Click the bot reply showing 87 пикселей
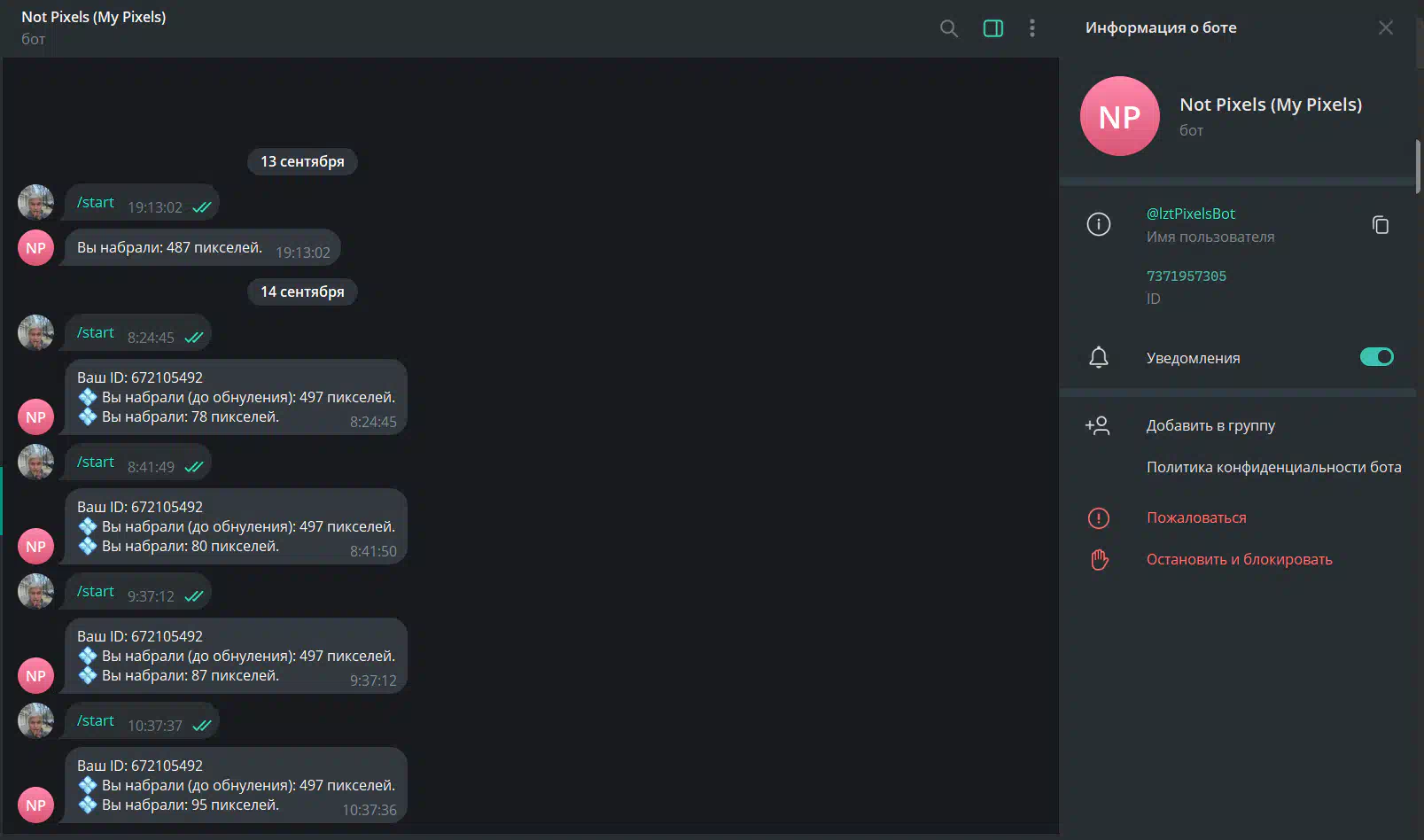The height and width of the screenshot is (840, 1424). (x=236, y=656)
